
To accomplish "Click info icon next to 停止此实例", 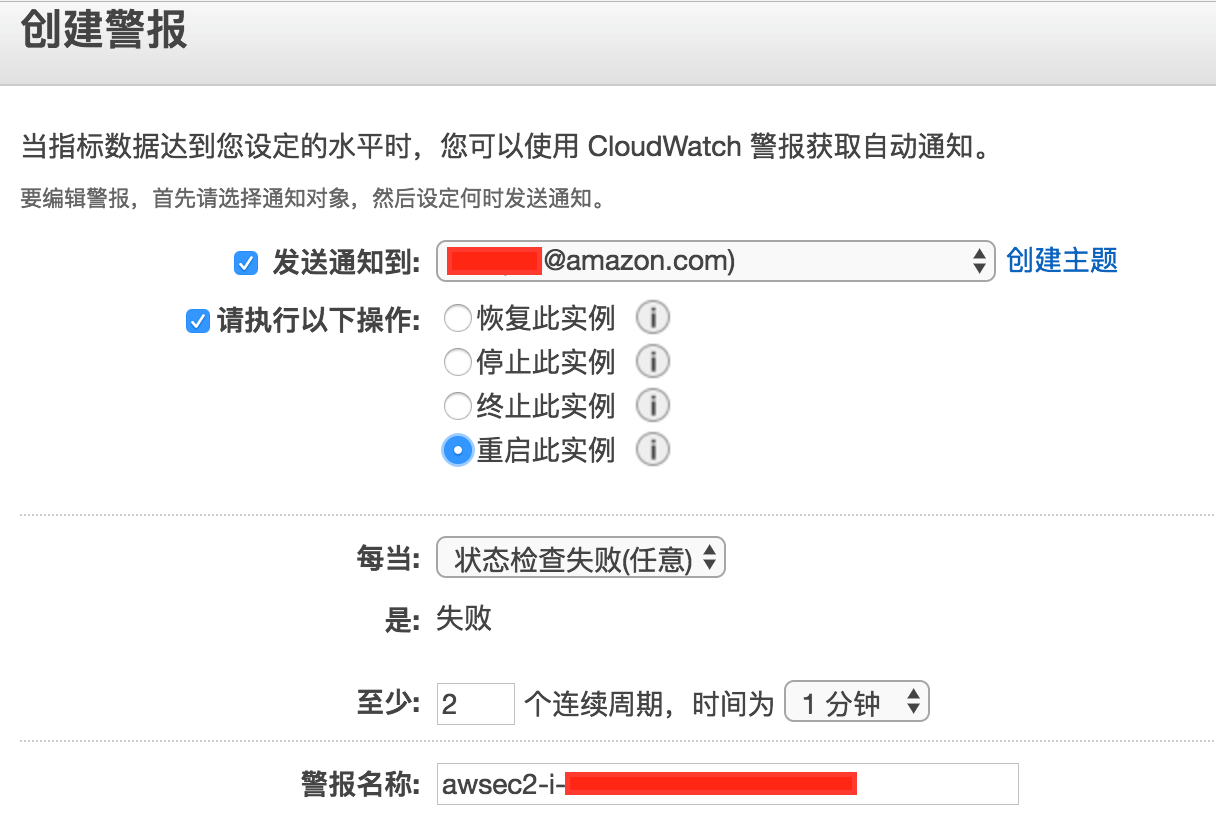I will tap(653, 361).
